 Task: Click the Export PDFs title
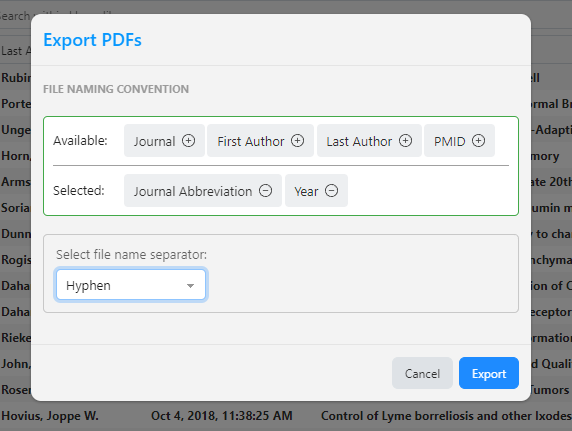click(x=92, y=40)
